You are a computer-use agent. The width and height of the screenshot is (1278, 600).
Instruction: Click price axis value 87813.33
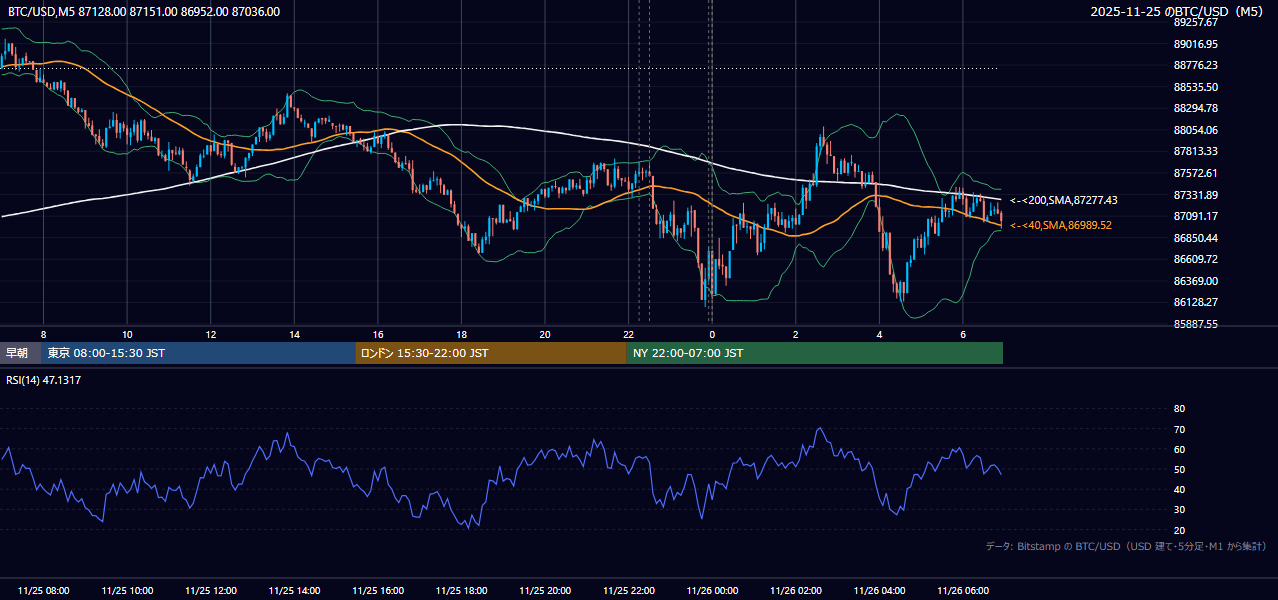coord(1195,151)
